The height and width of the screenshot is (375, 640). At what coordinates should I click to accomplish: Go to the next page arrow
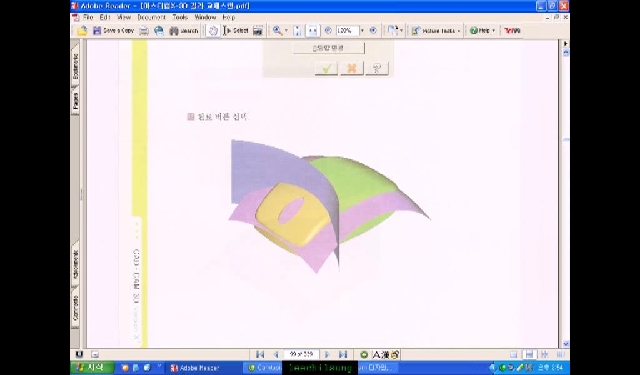pos(327,354)
